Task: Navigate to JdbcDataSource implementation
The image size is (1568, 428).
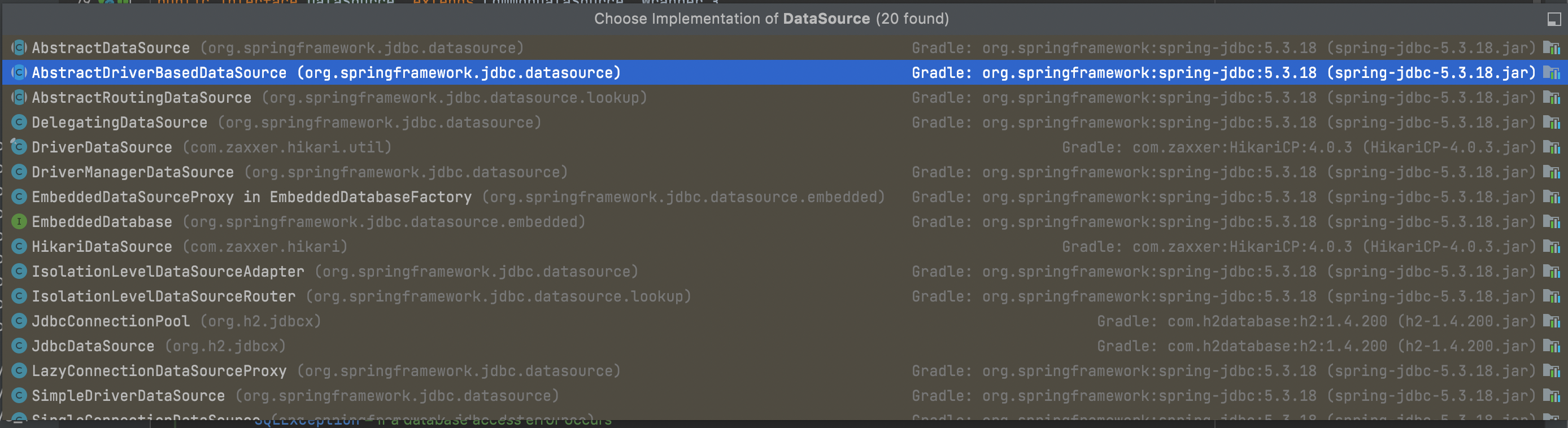Action: coord(93,347)
